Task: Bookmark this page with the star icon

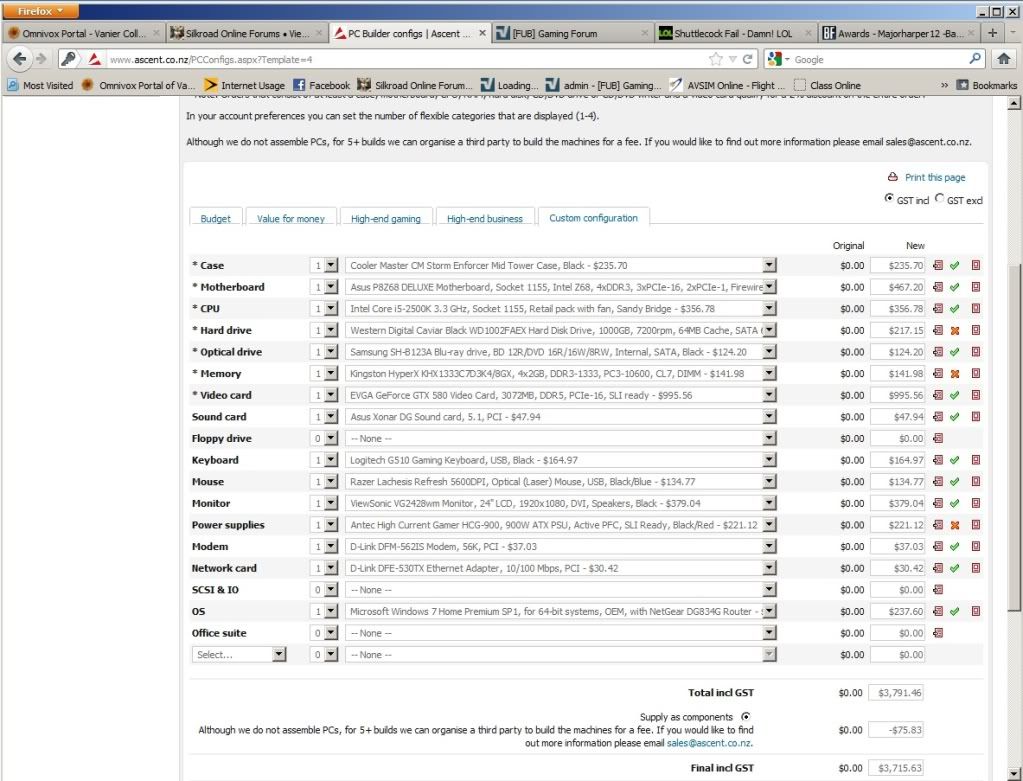Action: pos(716,59)
